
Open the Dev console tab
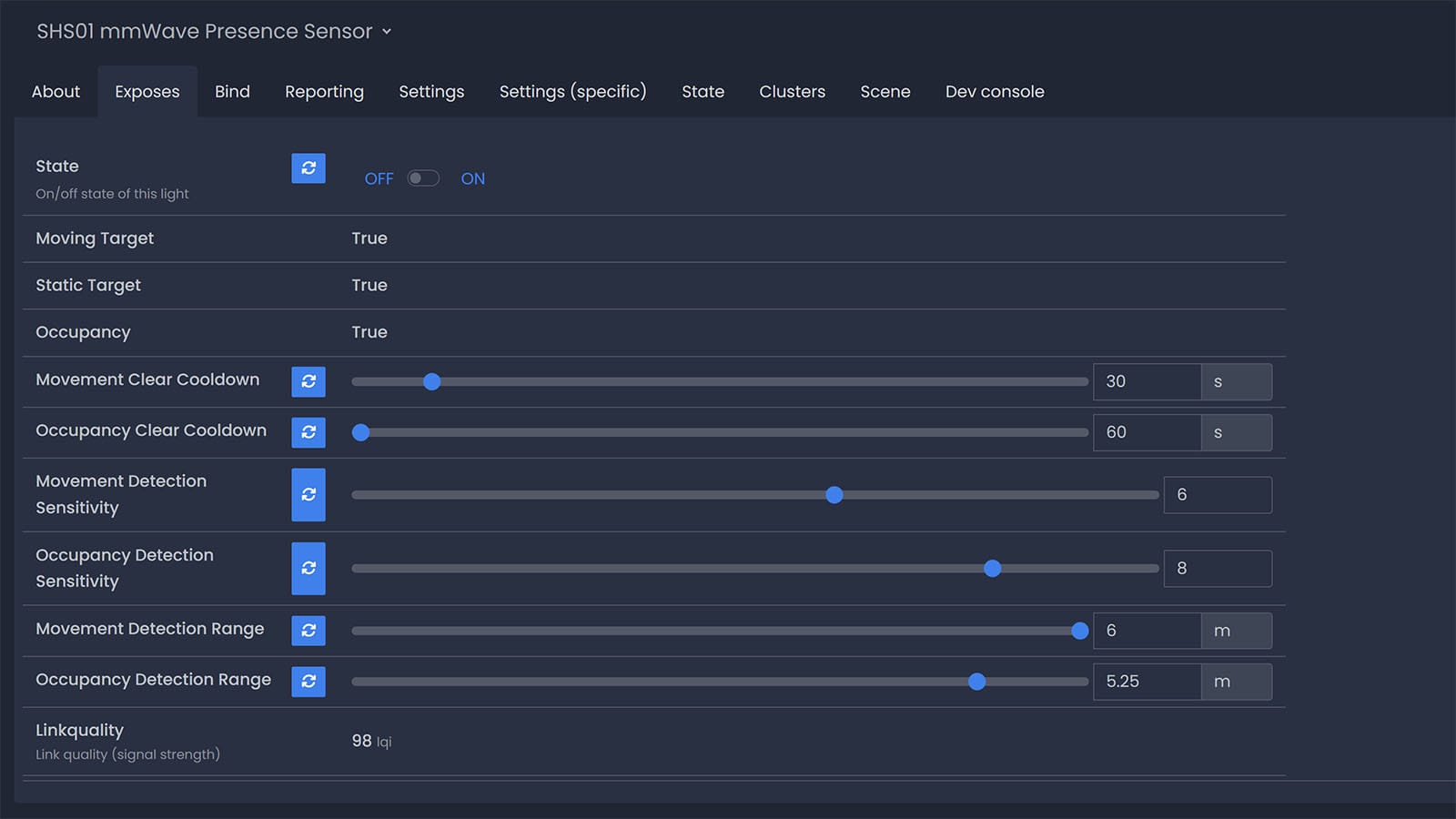[x=994, y=92]
